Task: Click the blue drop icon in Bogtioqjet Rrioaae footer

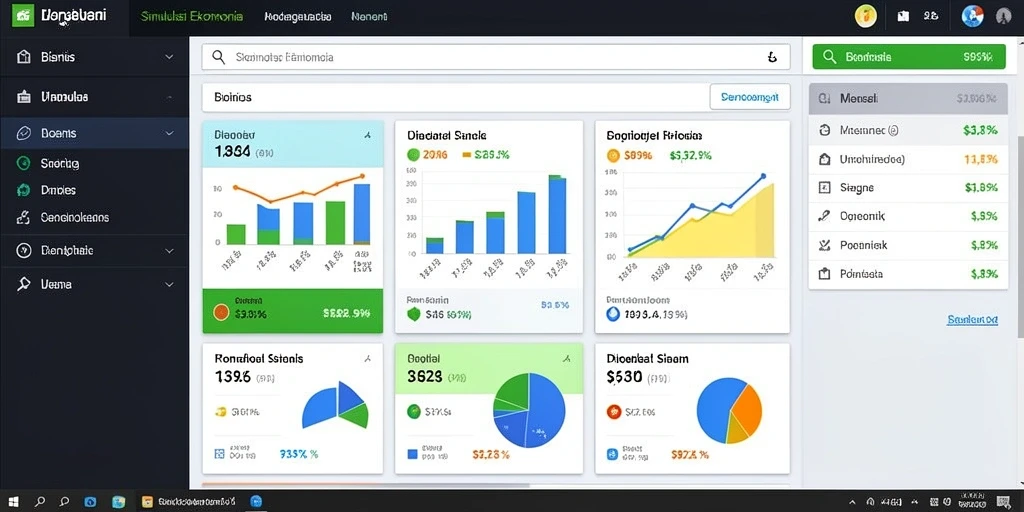Action: point(613,314)
